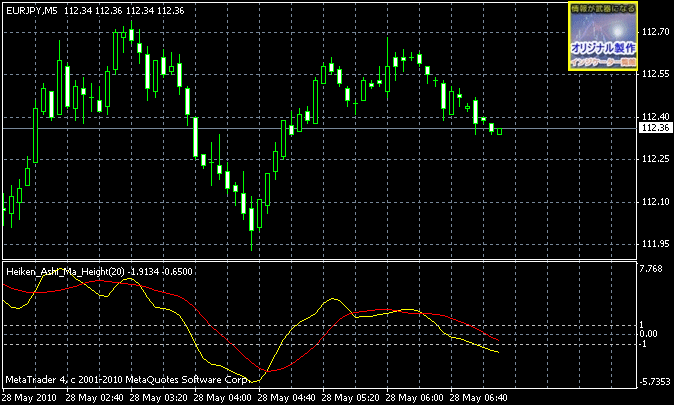
Task: Click the 28 May 03:20 time label
Action: point(159,398)
